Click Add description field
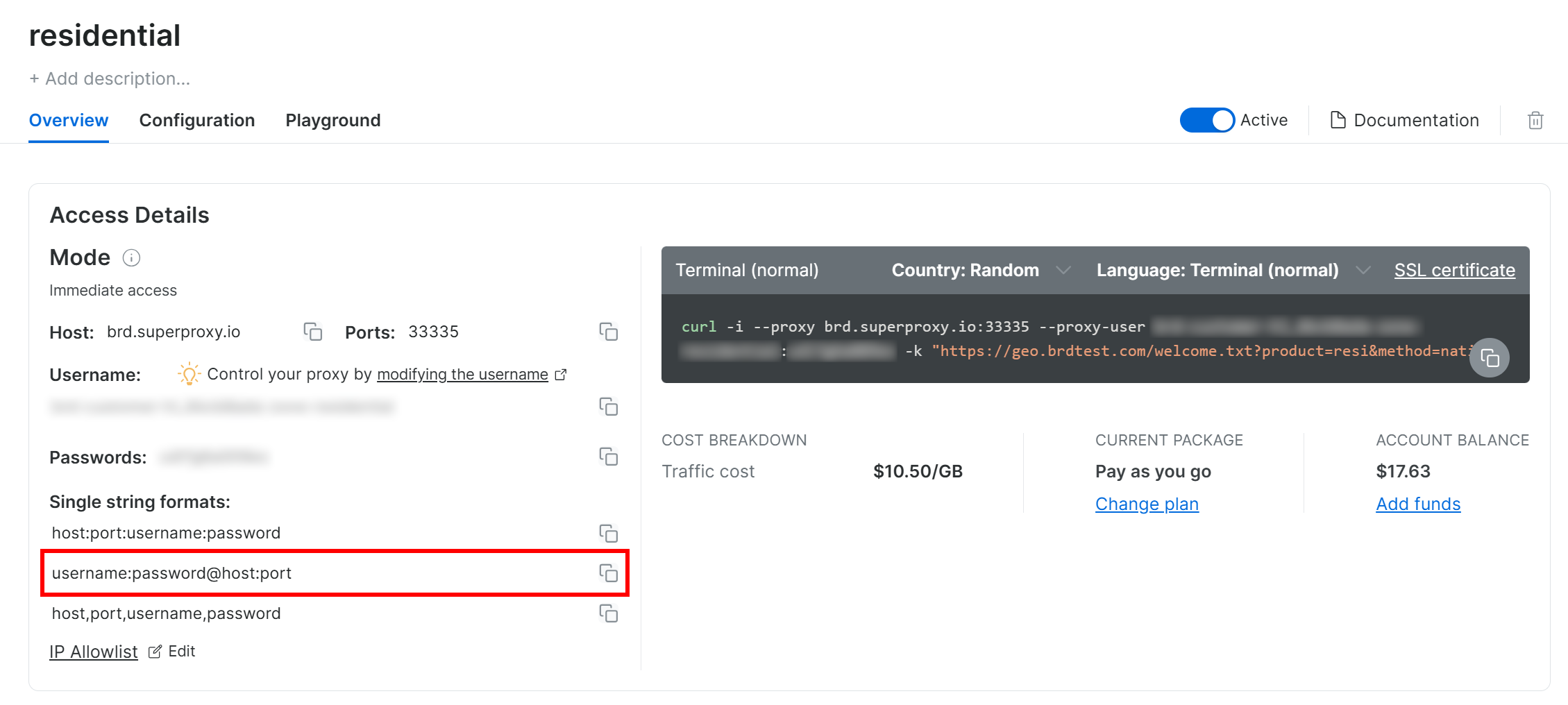Image resolution: width=1568 pixels, height=705 pixels. [x=110, y=78]
